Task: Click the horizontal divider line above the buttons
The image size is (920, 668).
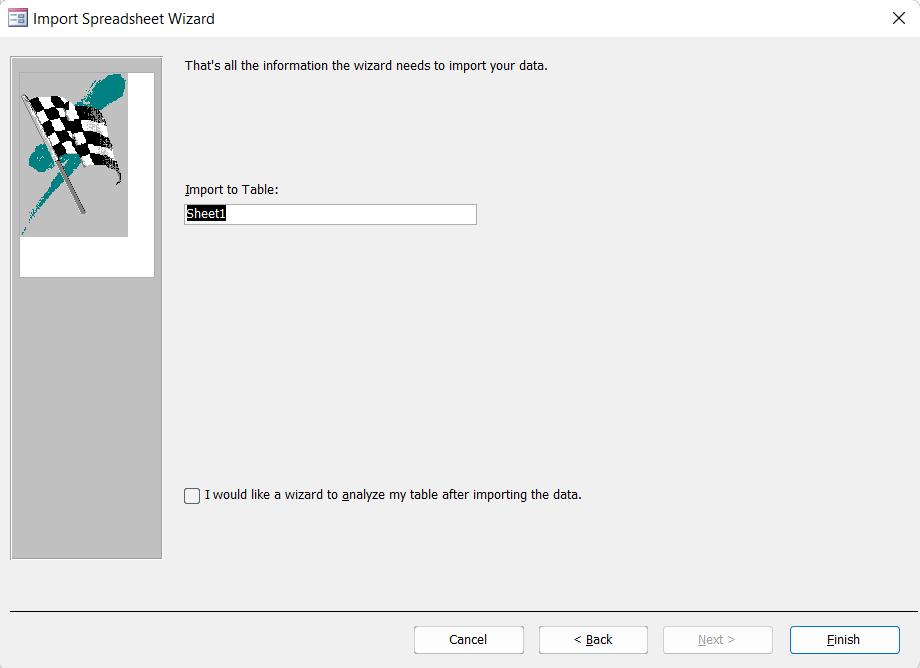Action: [464, 611]
